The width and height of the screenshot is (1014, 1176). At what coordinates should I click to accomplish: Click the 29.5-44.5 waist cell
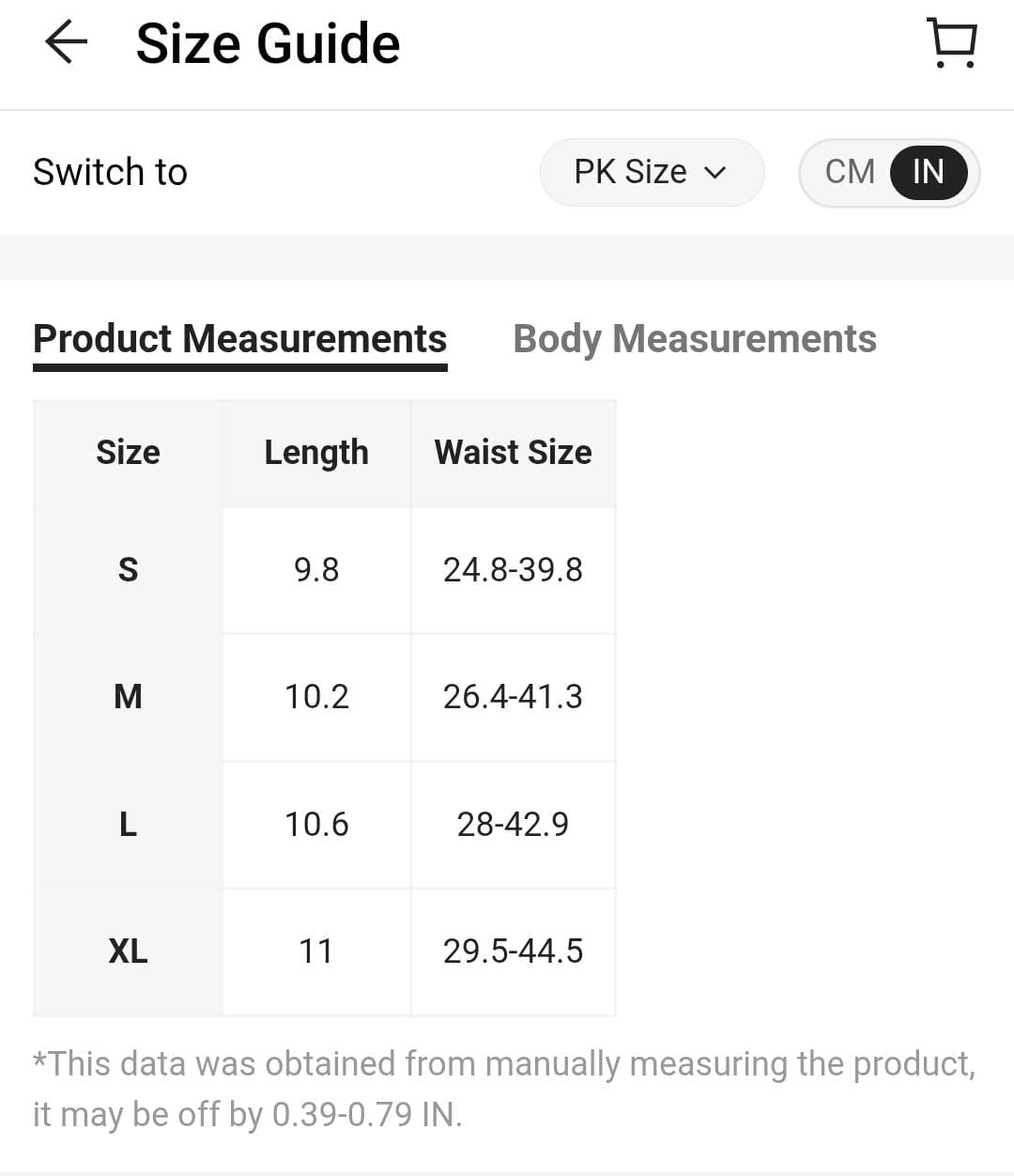513,952
